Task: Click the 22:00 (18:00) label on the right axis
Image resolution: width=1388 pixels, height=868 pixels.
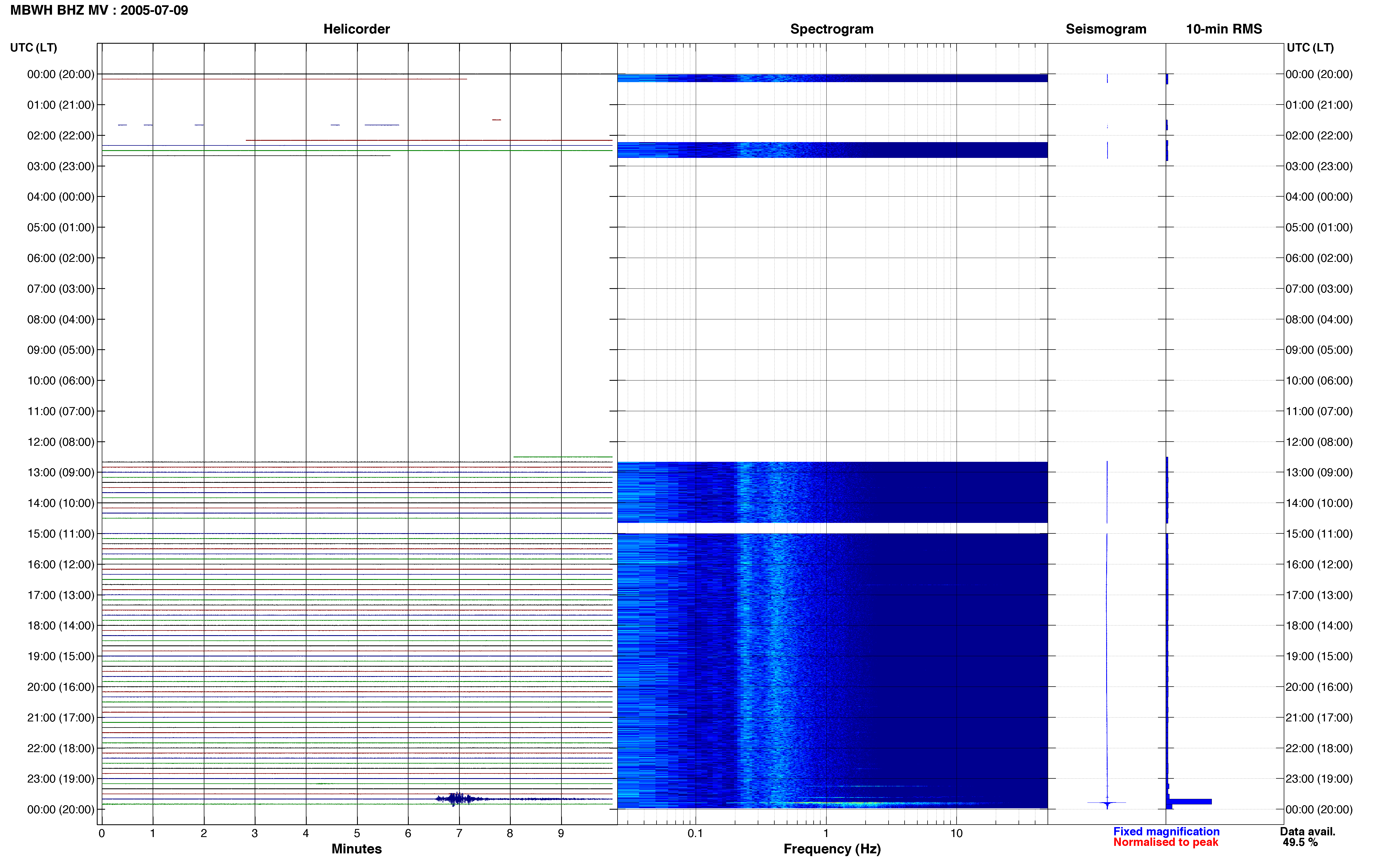Action: (x=1319, y=748)
